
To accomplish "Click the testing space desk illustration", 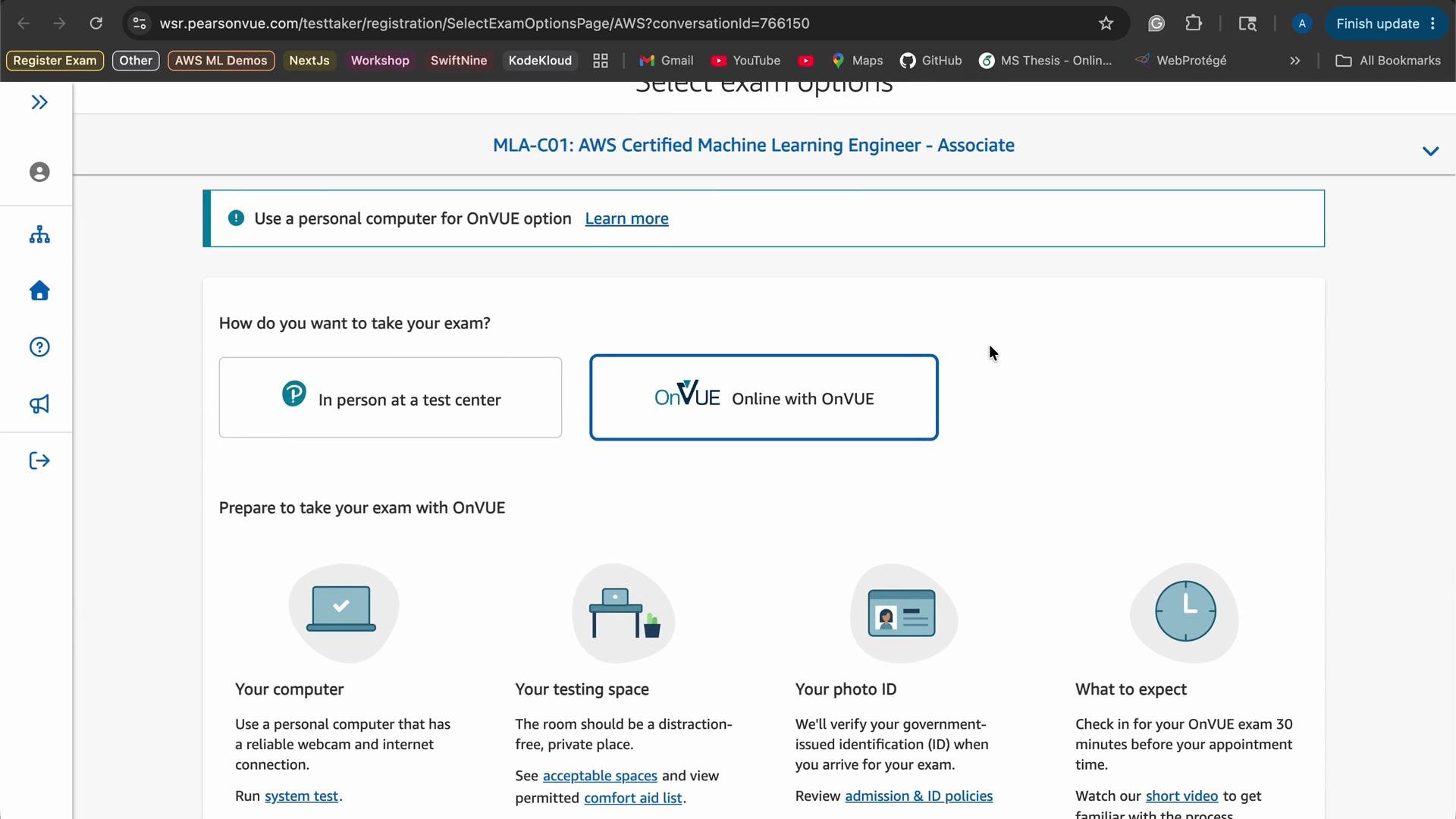I will (623, 613).
